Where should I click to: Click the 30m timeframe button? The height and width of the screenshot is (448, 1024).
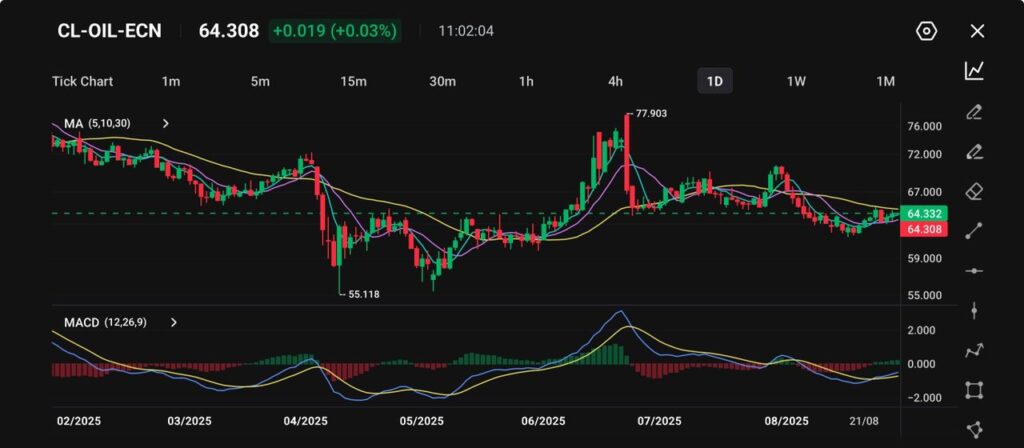[442, 81]
